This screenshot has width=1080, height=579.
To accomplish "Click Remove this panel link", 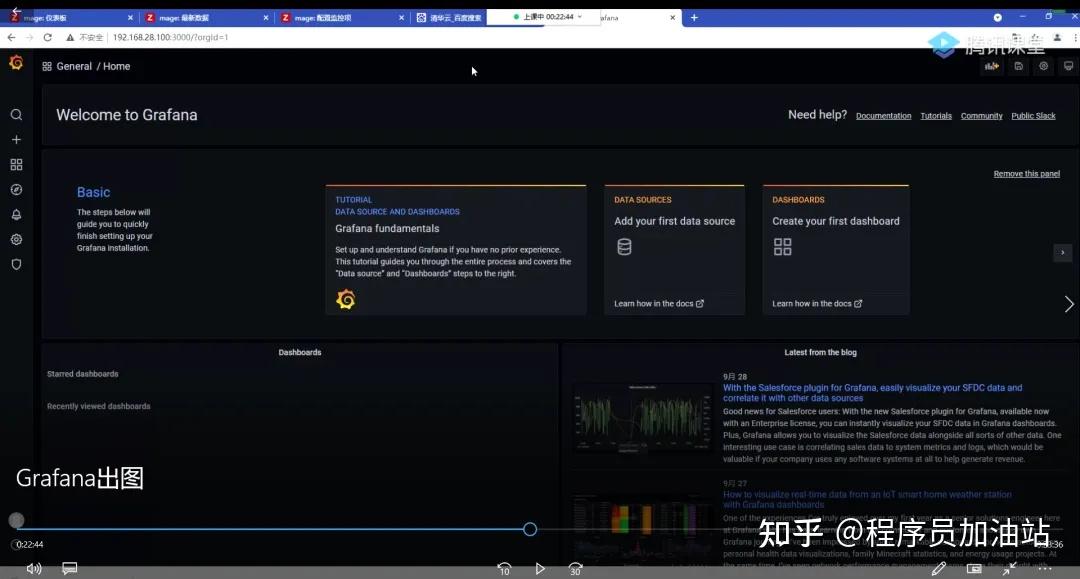I will pyautogui.click(x=1026, y=173).
